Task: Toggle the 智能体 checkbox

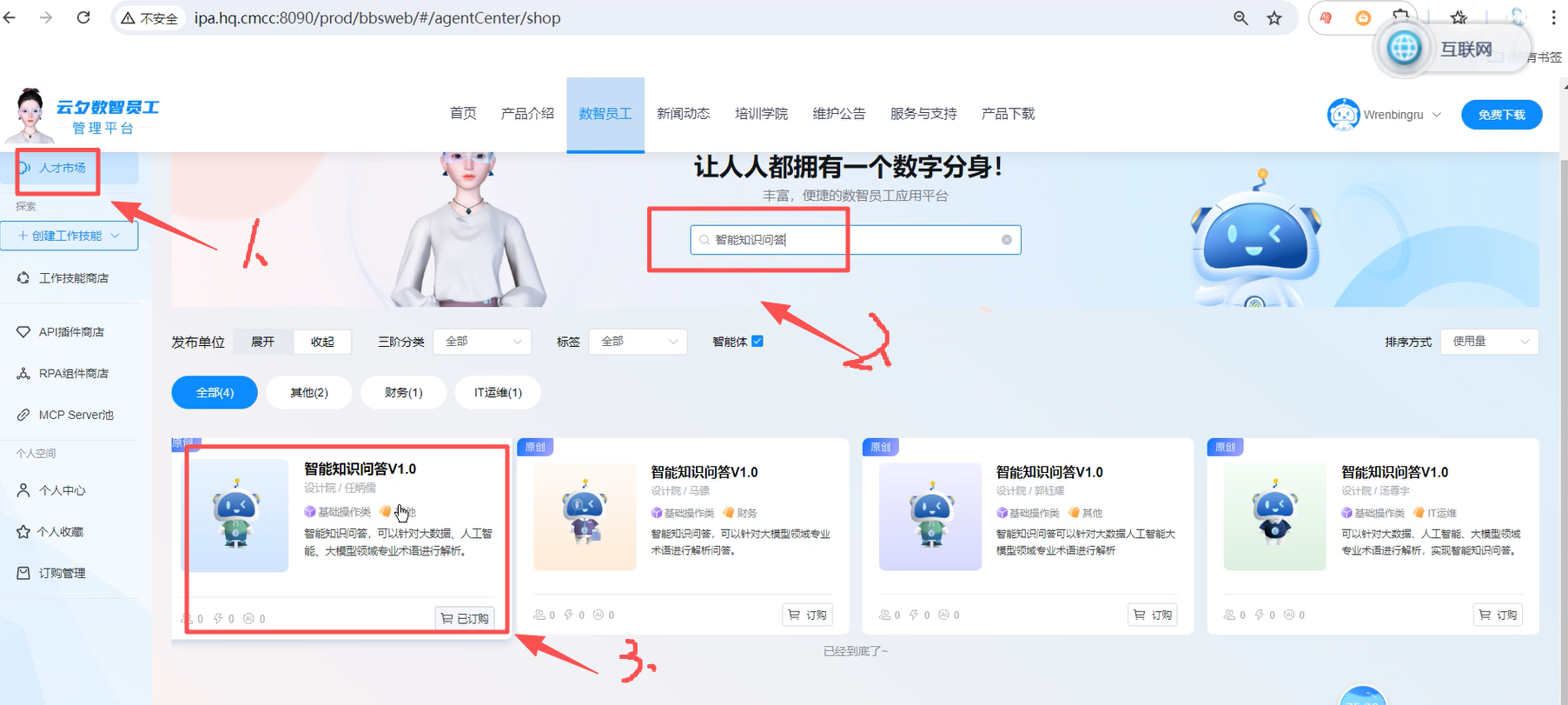Action: click(x=758, y=342)
